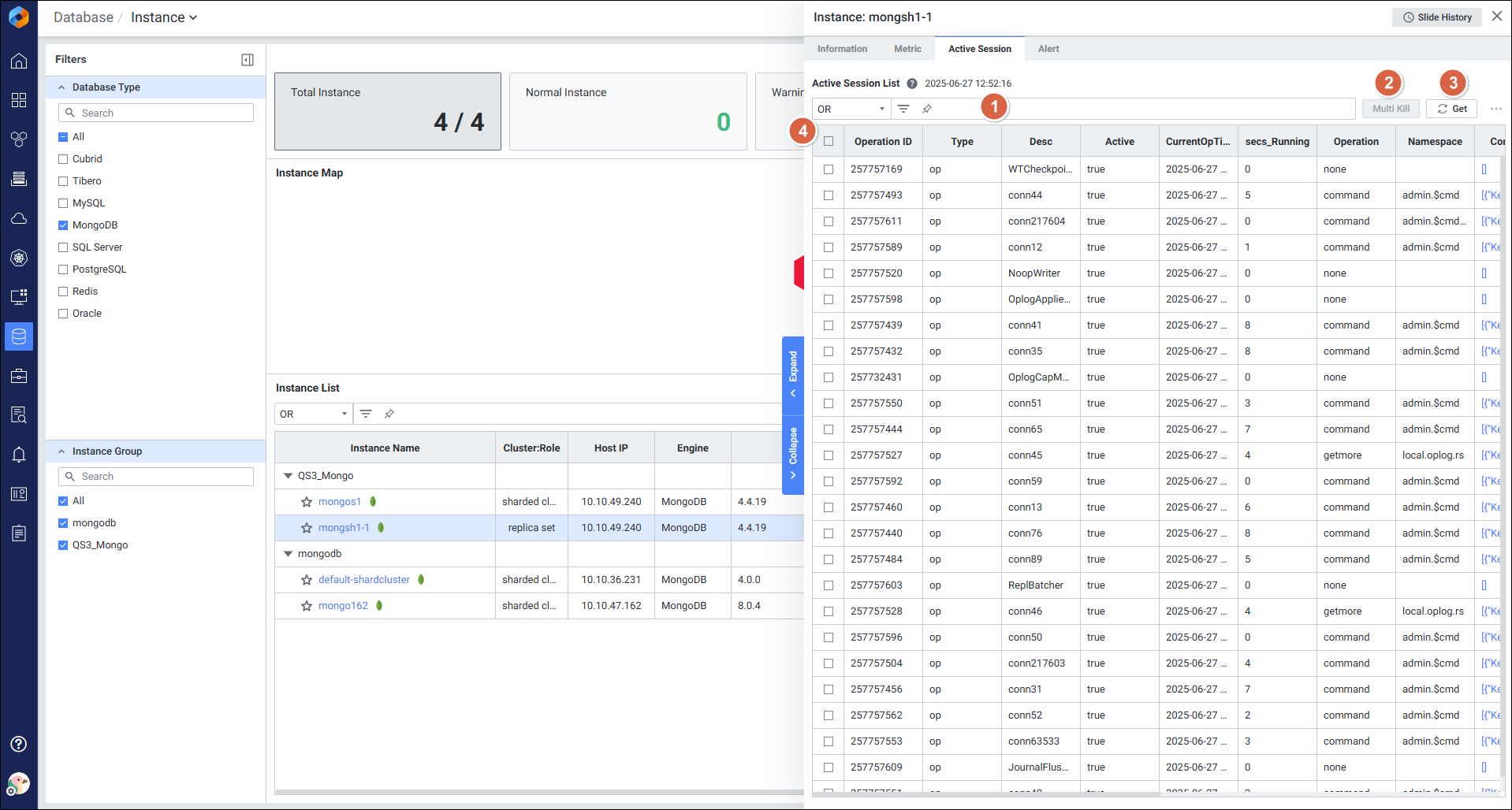Click the Instance Group search field
1512x810 pixels.
click(x=156, y=477)
